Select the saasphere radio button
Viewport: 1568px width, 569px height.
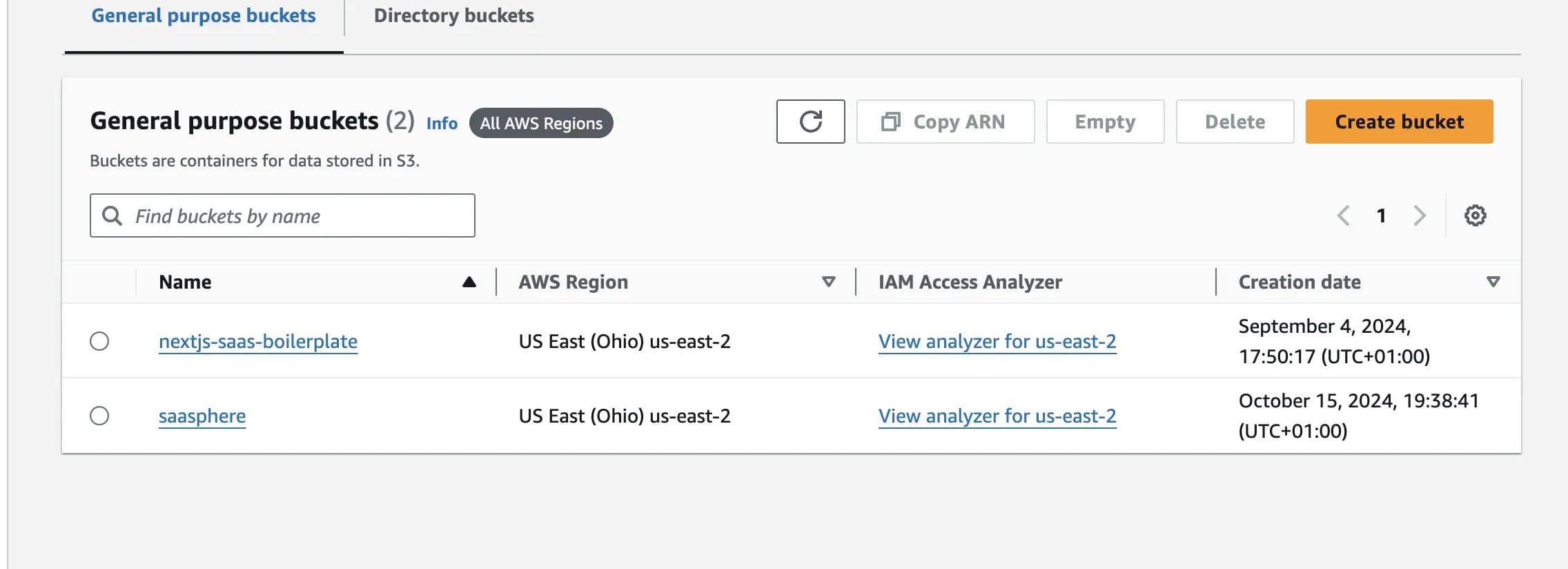coord(99,416)
